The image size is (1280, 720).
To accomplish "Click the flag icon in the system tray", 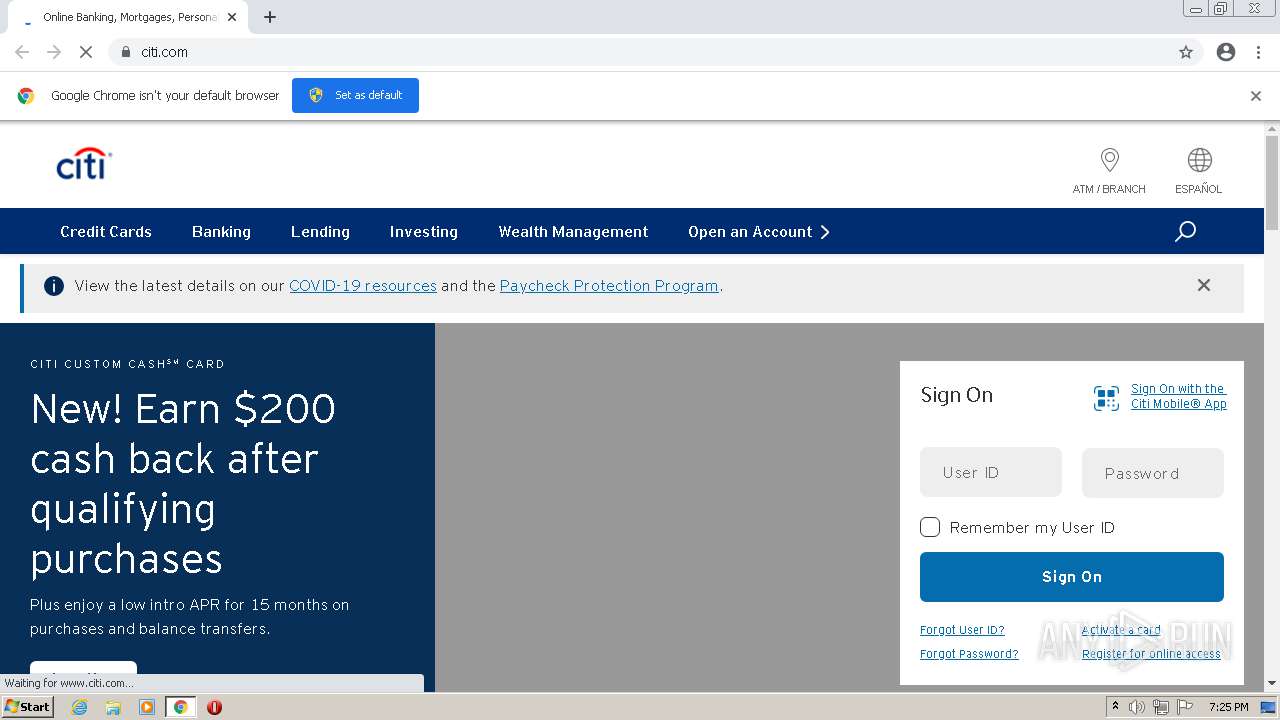I will click(x=1186, y=707).
